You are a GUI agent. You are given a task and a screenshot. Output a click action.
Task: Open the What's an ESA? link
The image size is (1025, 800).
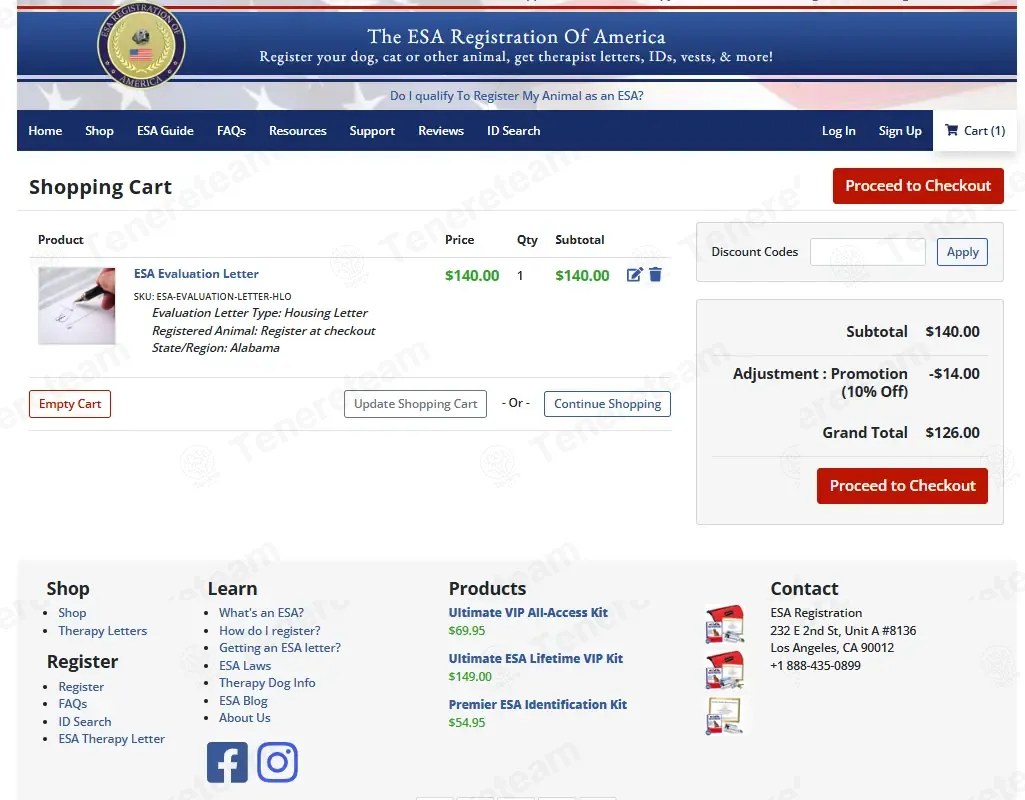click(261, 613)
